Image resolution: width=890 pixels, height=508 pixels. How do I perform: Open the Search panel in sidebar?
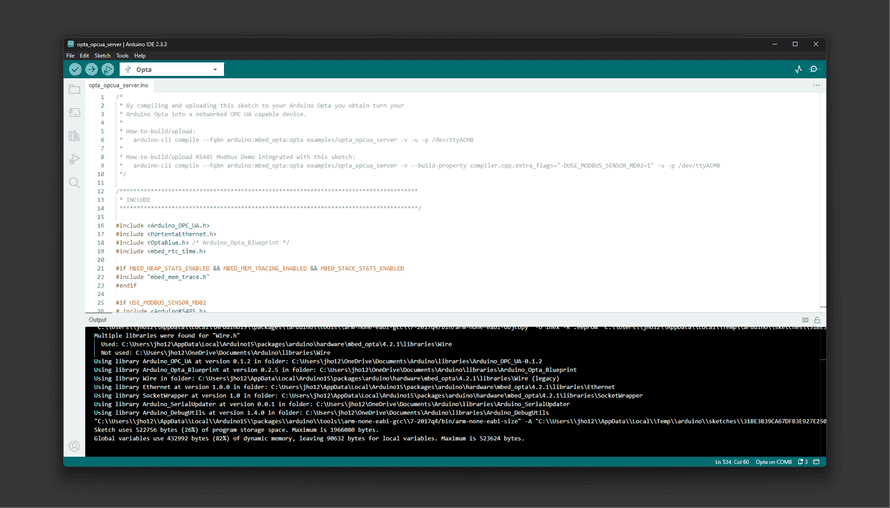pos(74,183)
